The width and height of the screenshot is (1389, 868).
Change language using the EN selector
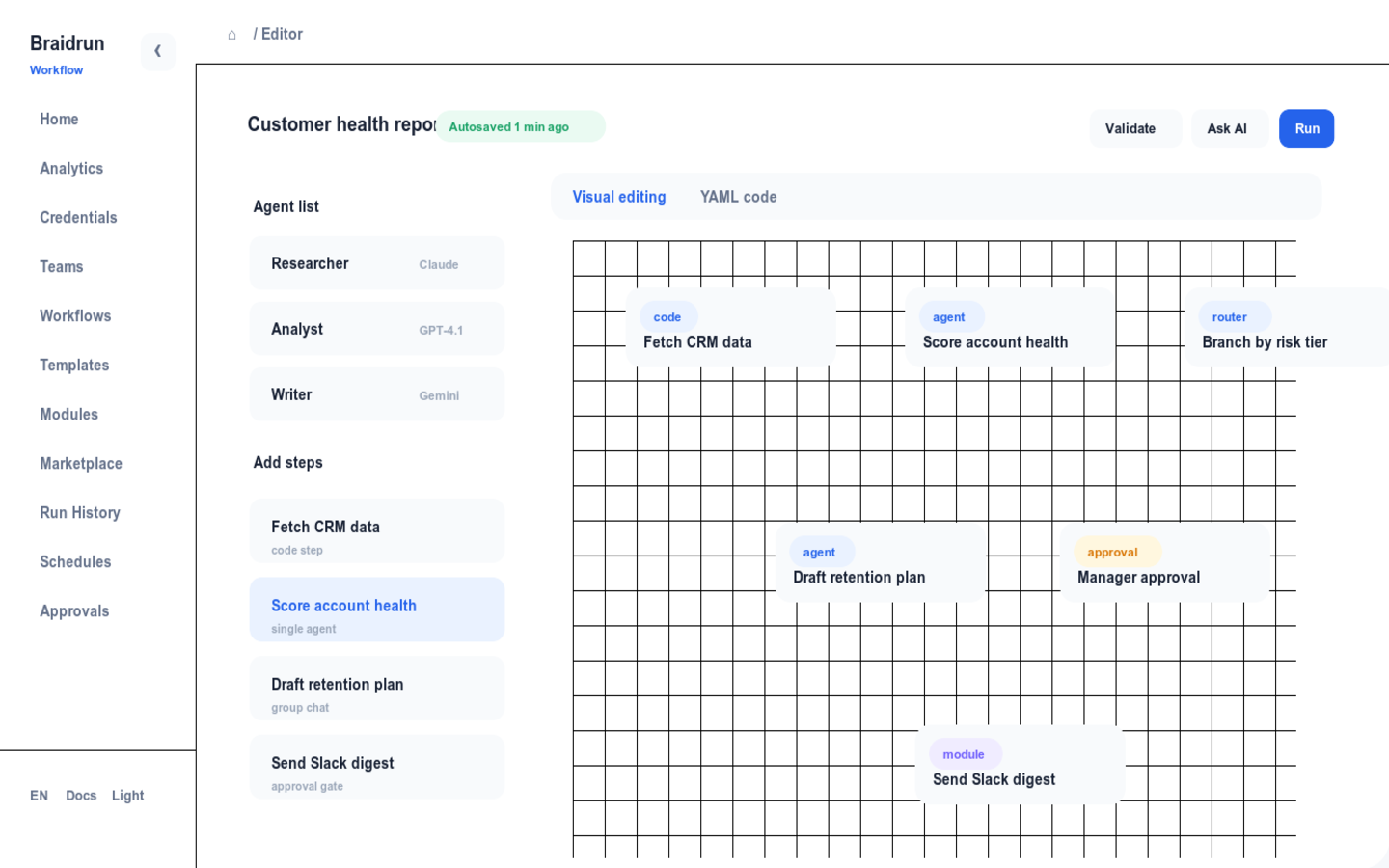click(x=39, y=796)
